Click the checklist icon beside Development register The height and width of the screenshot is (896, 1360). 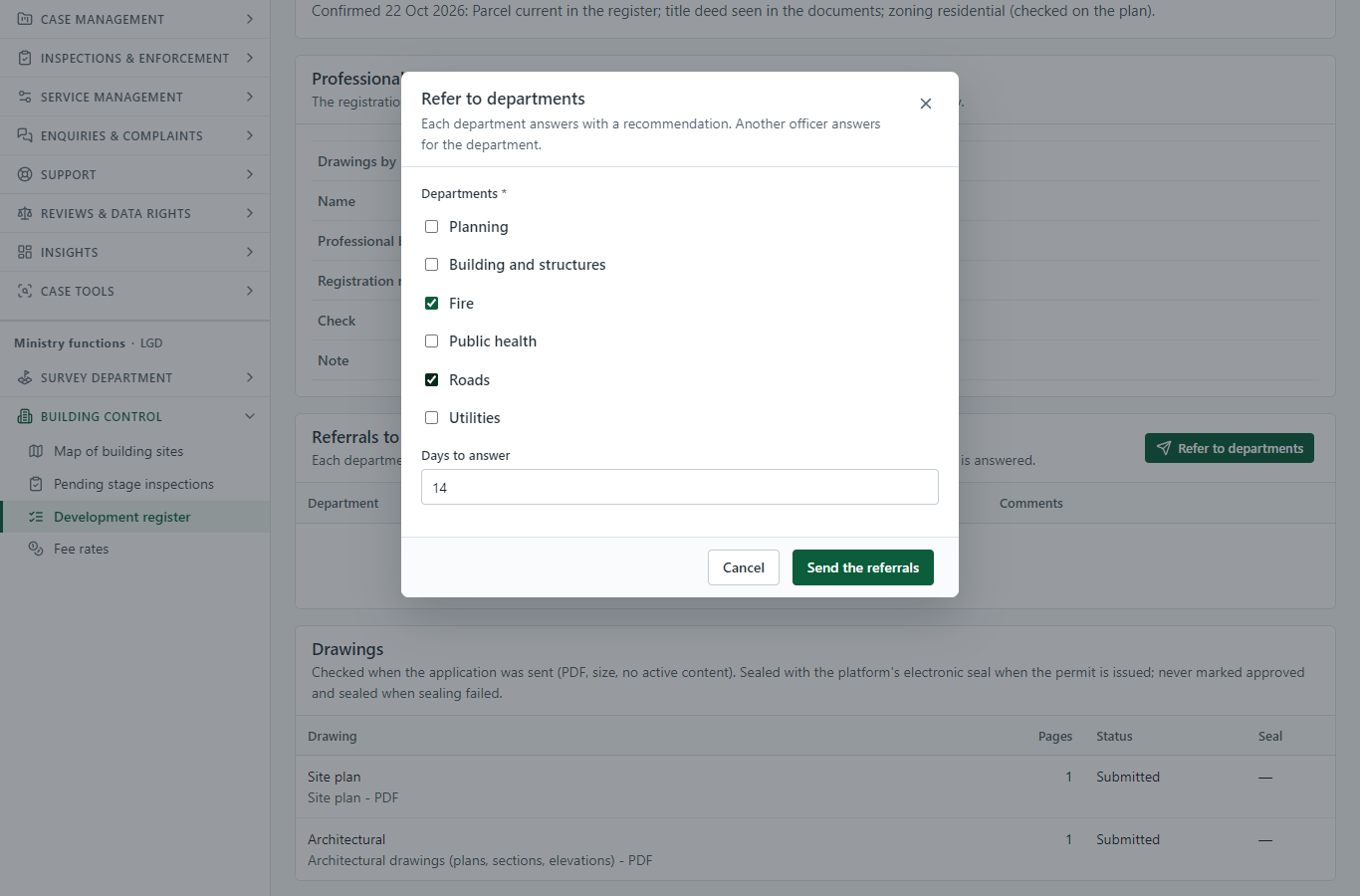click(x=36, y=517)
